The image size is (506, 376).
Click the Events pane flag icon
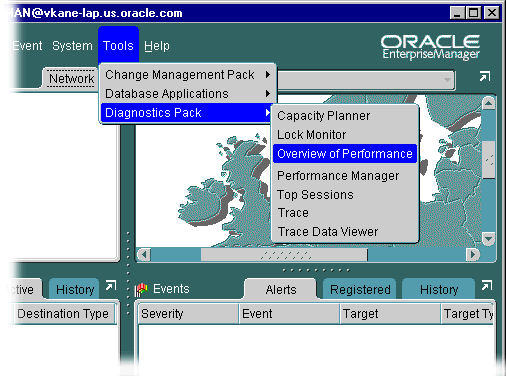pos(141,290)
